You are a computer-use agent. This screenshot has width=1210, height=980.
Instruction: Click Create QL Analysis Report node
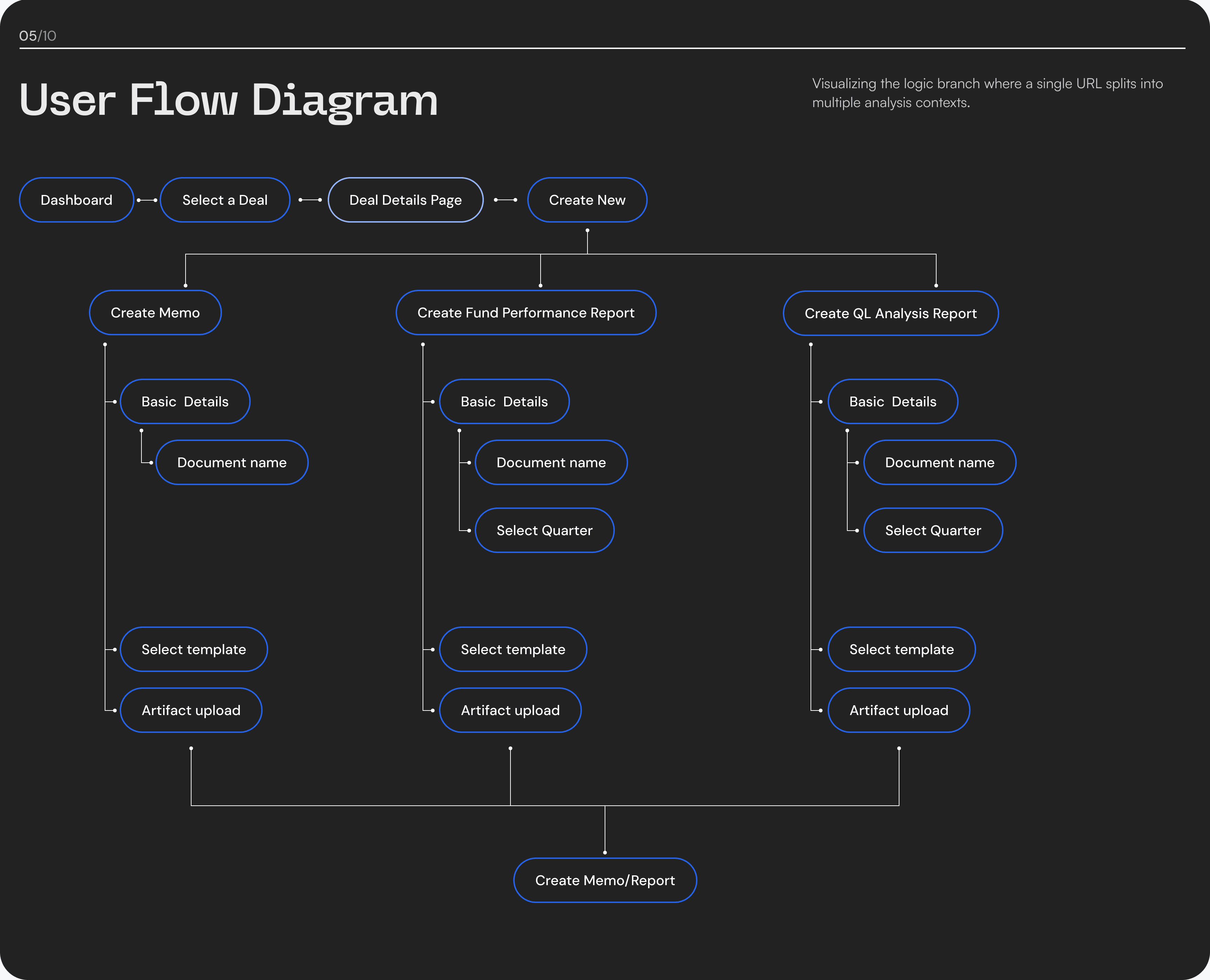[890, 313]
